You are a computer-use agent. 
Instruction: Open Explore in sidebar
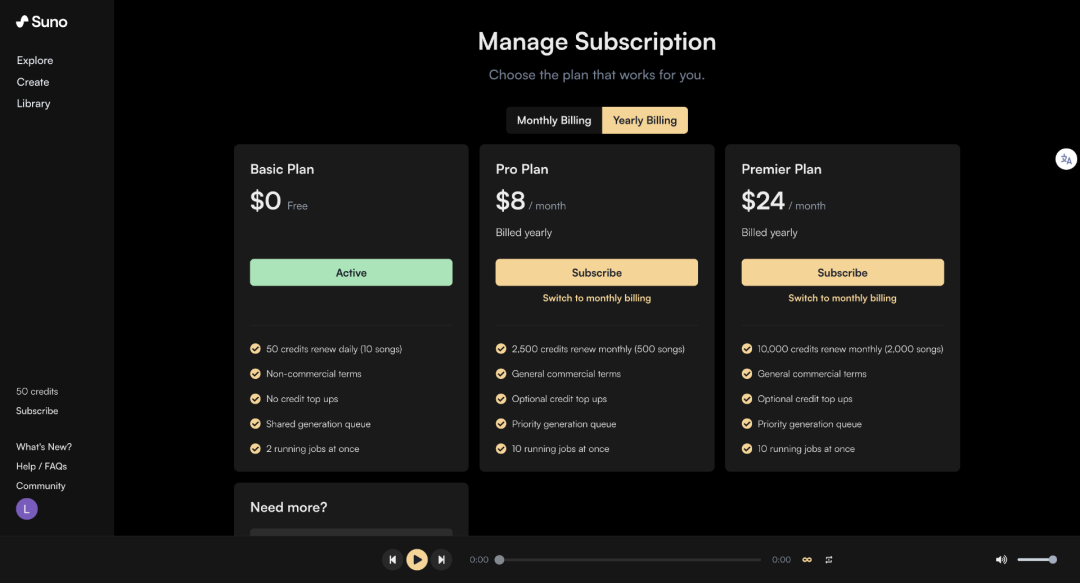click(x=35, y=61)
